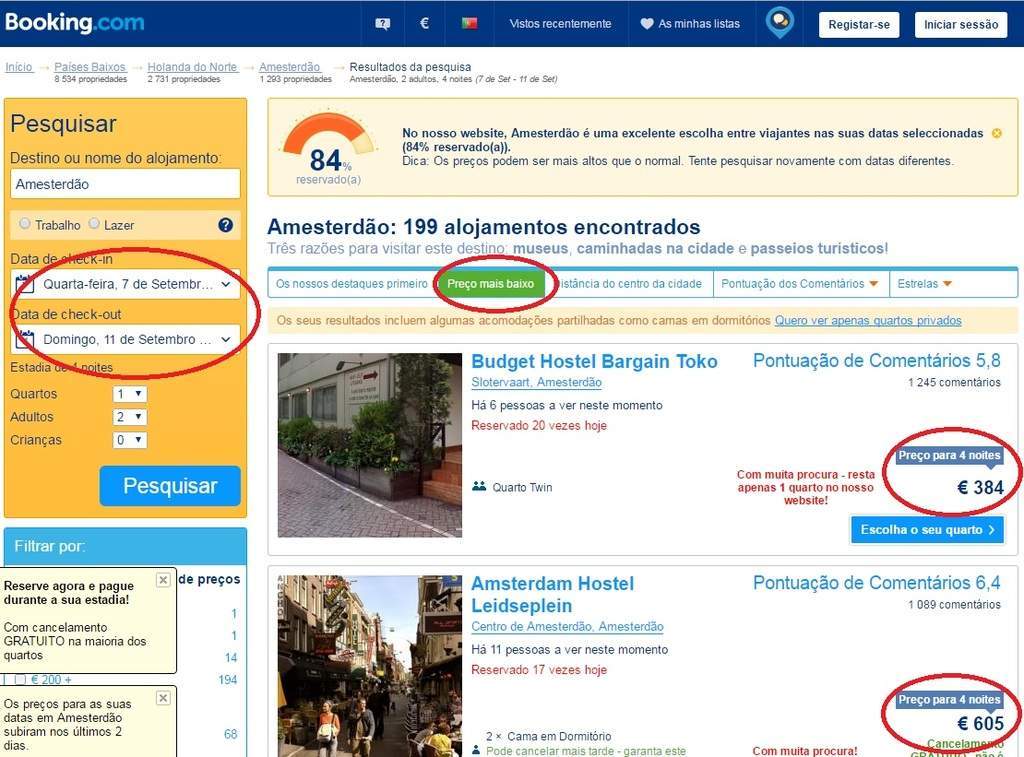1024x757 pixels.
Task: Open the Quartos number dropdown
Action: pyautogui.click(x=130, y=394)
